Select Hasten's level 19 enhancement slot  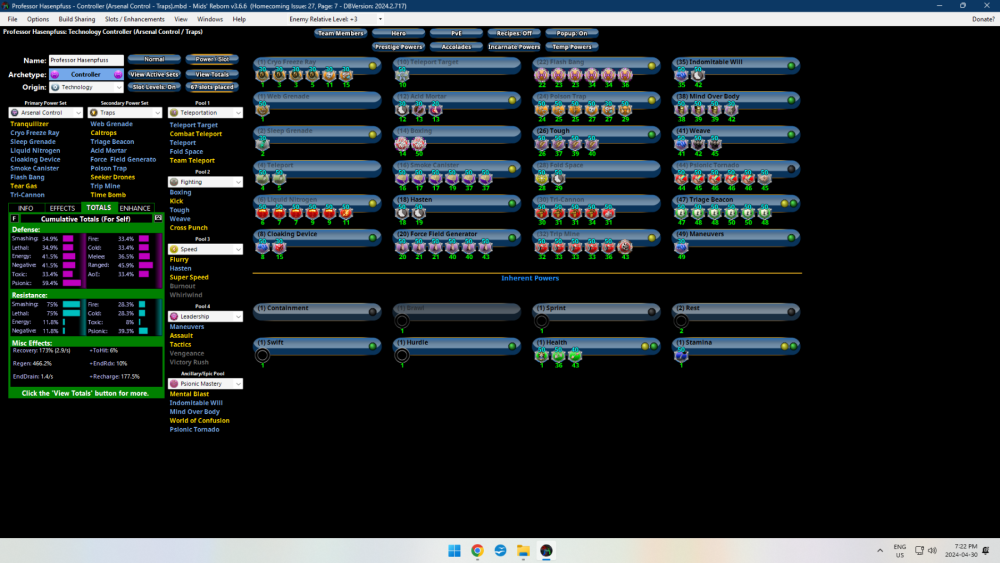click(x=419, y=213)
